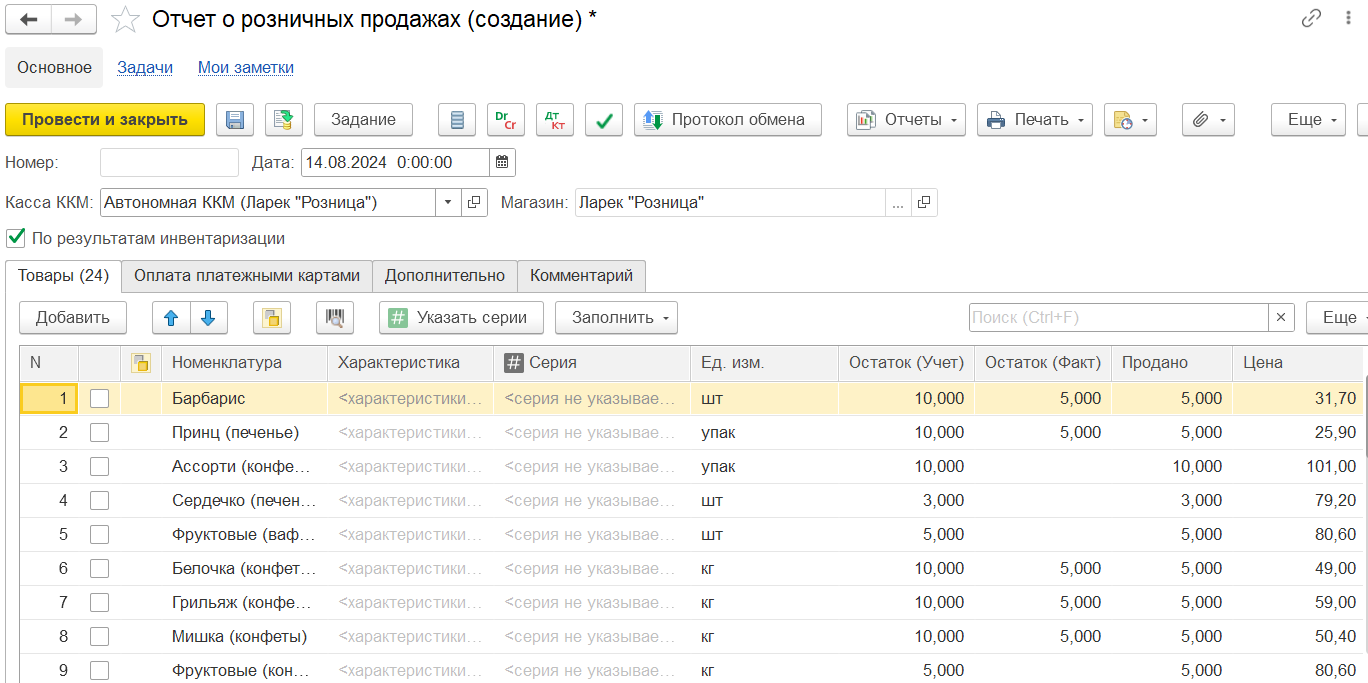Go forward with the right arrow button
This screenshot has width=1368, height=683.
[74, 19]
